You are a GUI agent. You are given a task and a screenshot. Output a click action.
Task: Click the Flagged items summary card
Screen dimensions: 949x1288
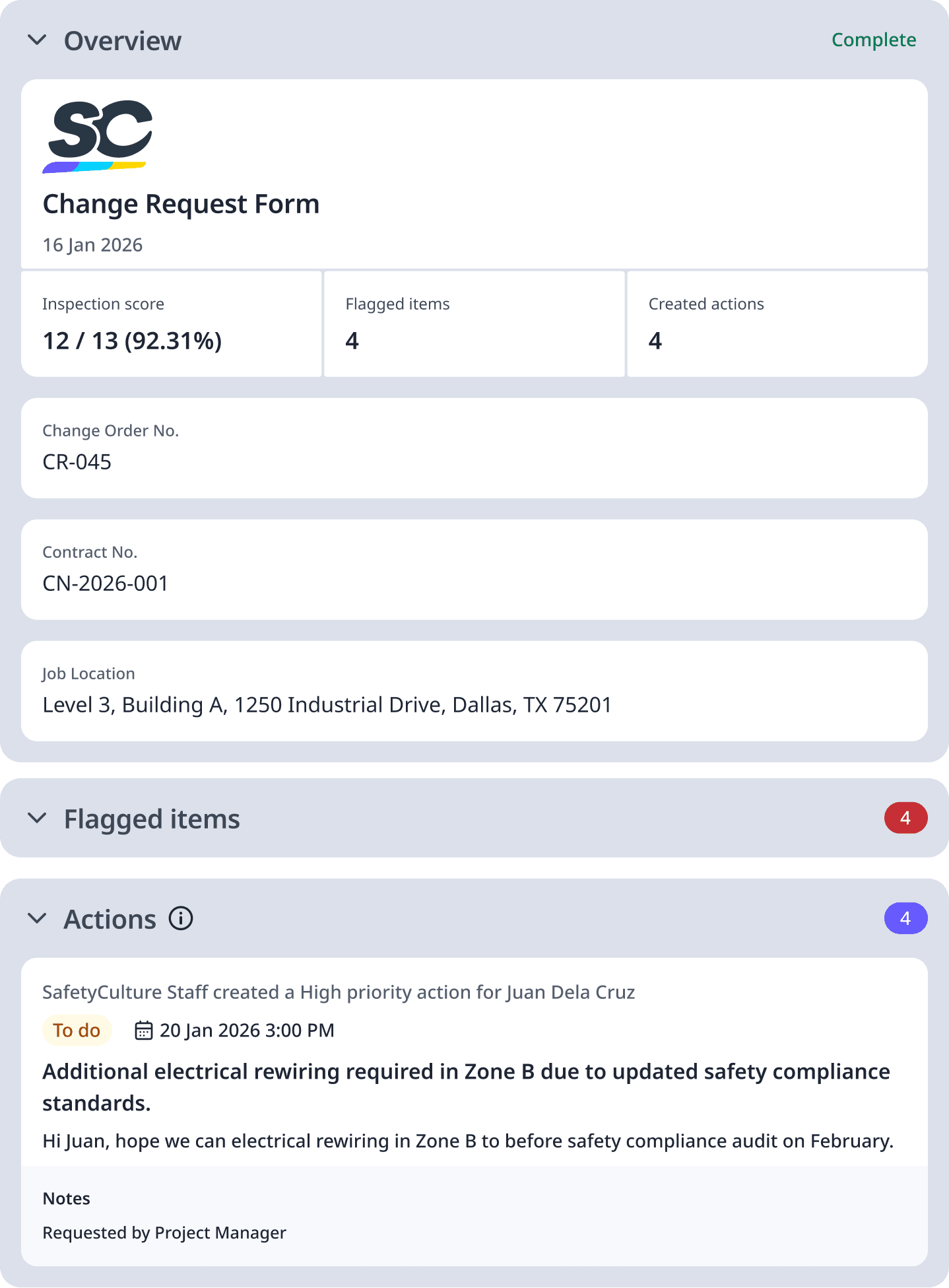[x=474, y=323]
